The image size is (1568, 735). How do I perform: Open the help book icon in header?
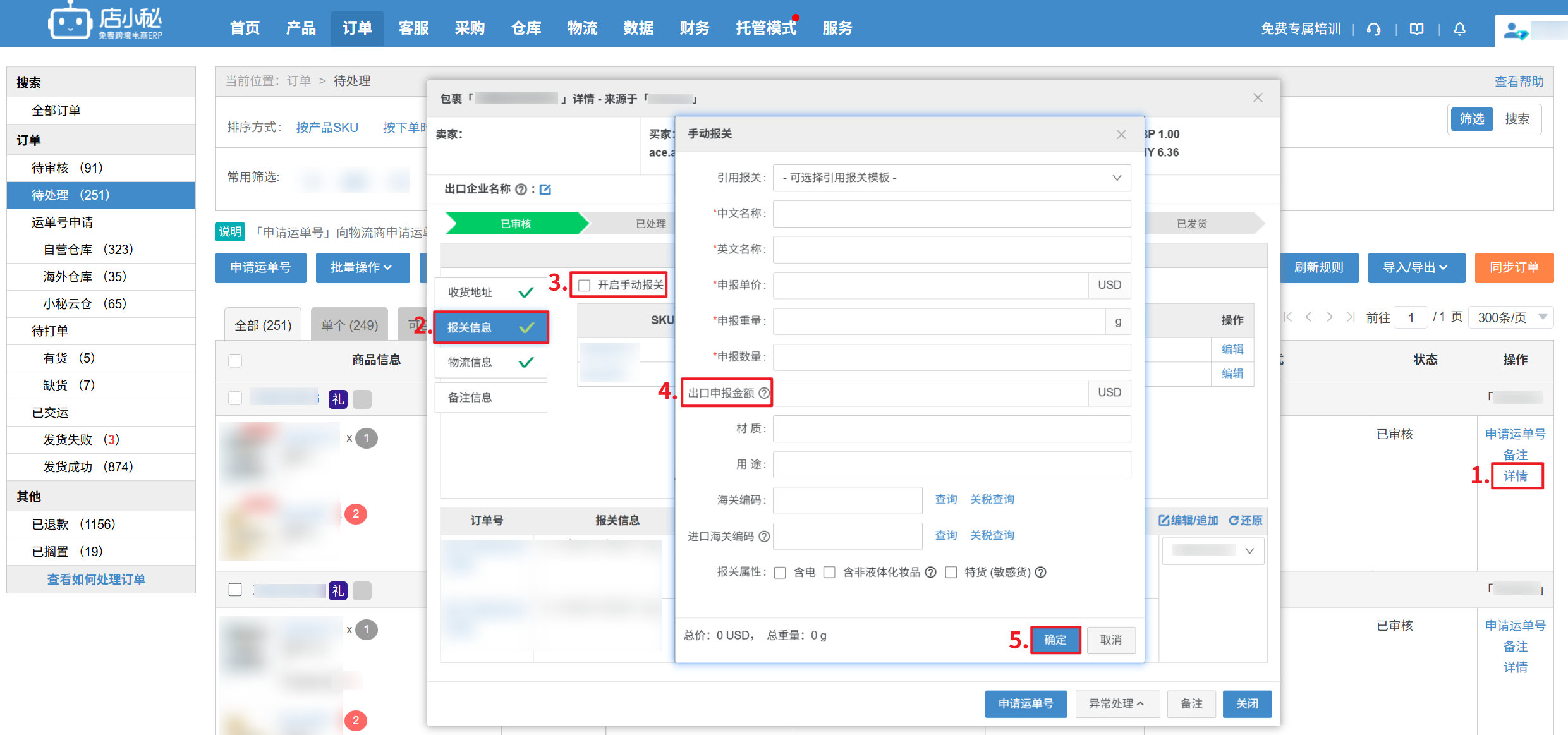coord(1416,29)
